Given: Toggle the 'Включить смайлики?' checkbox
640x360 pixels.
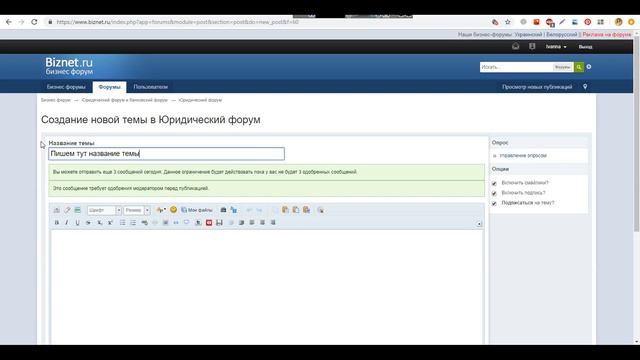Looking at the screenshot, I should click(x=494, y=183).
